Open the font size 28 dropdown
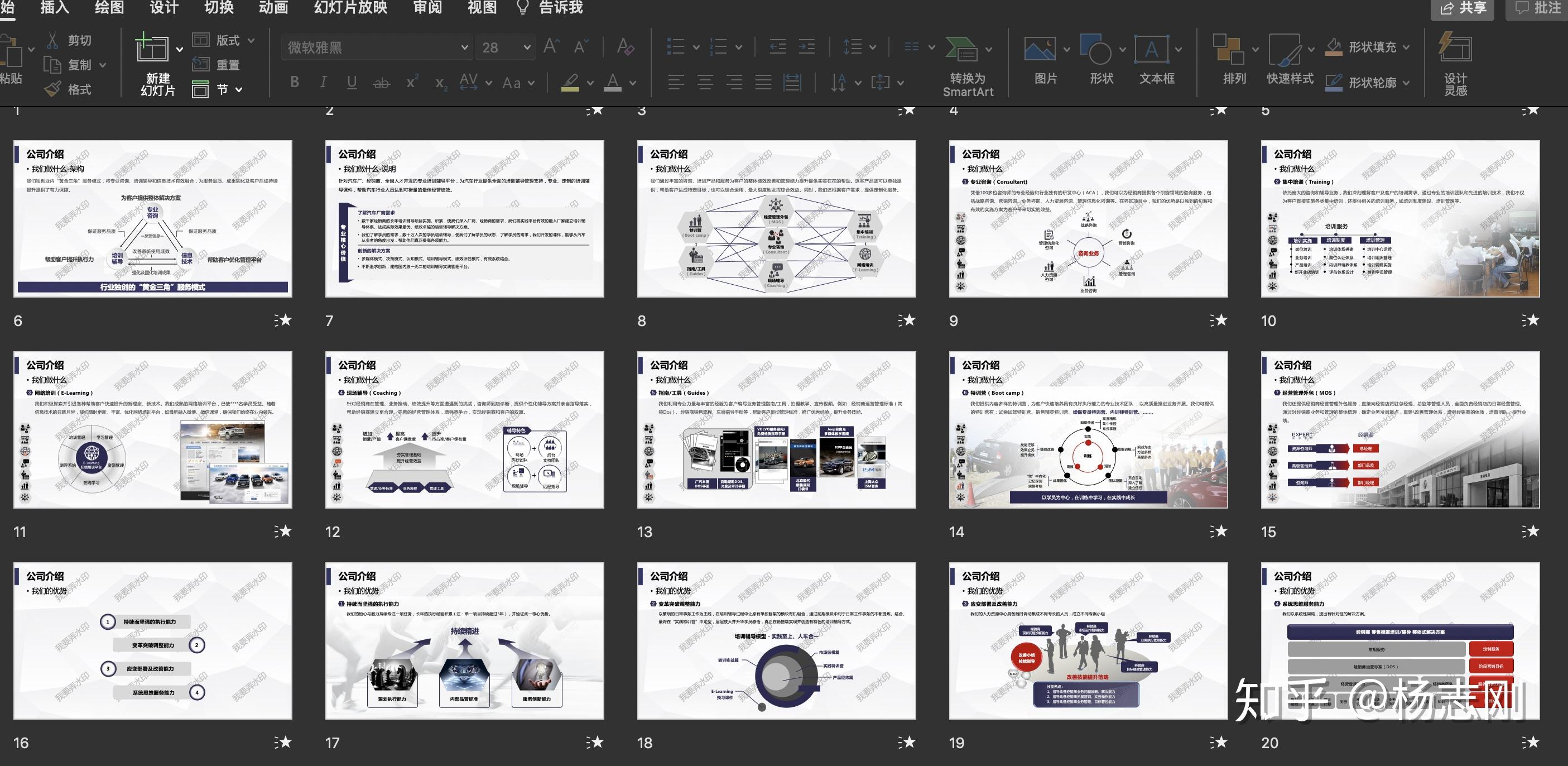This screenshot has height=766, width=1568. coord(527,47)
